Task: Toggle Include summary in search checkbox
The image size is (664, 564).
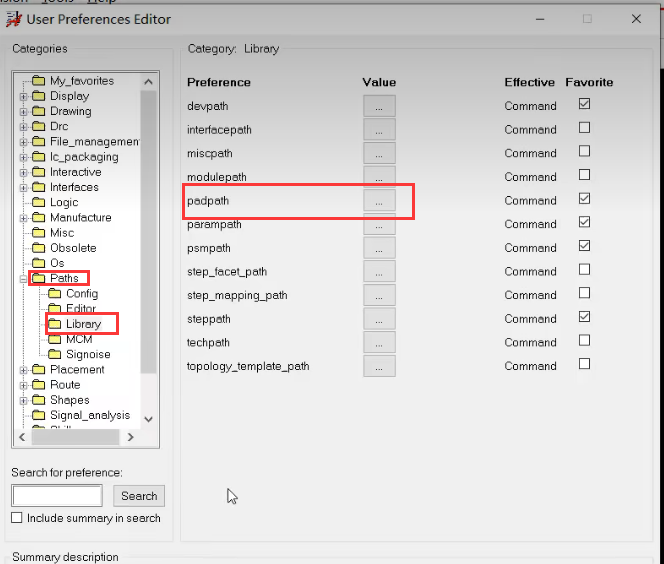Action: click(x=17, y=518)
